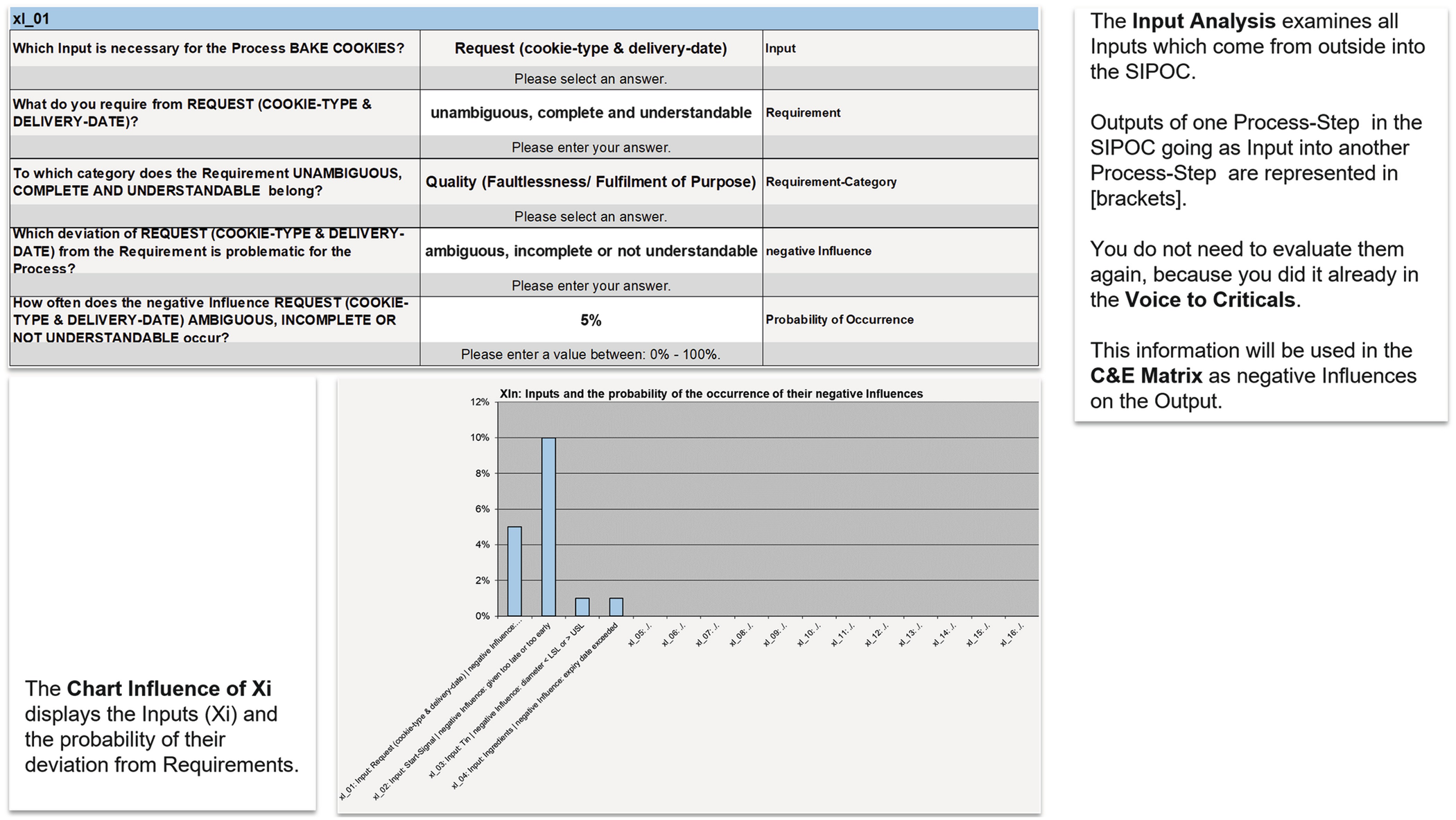
Task: Click the x-axis label xI_08
Action: 741,634
